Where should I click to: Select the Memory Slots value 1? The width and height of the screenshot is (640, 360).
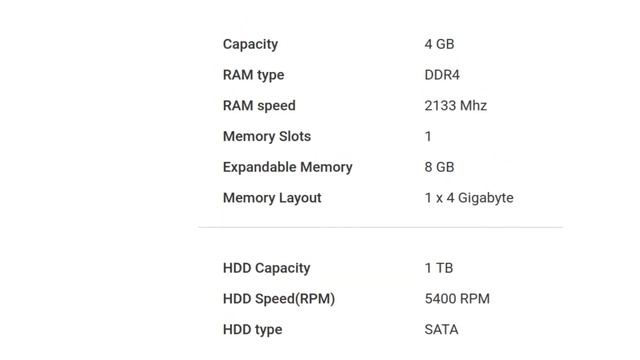tap(428, 136)
